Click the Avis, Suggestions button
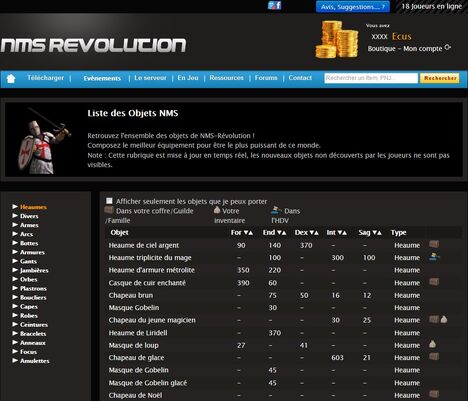468x401 pixels. (x=353, y=7)
